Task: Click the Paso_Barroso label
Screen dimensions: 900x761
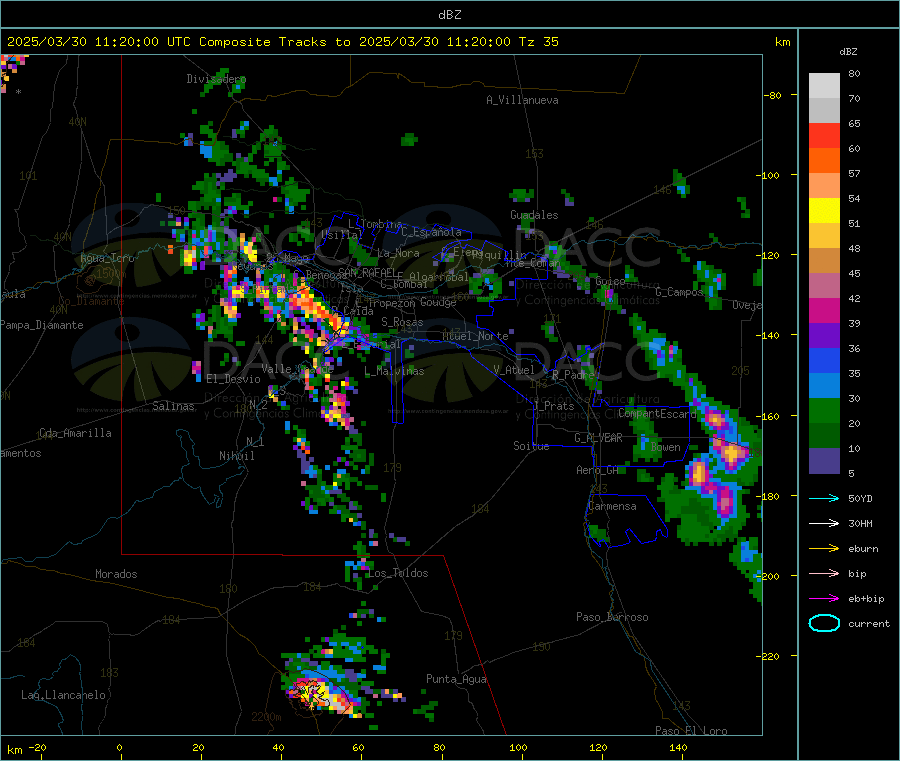Action: pyautogui.click(x=612, y=617)
